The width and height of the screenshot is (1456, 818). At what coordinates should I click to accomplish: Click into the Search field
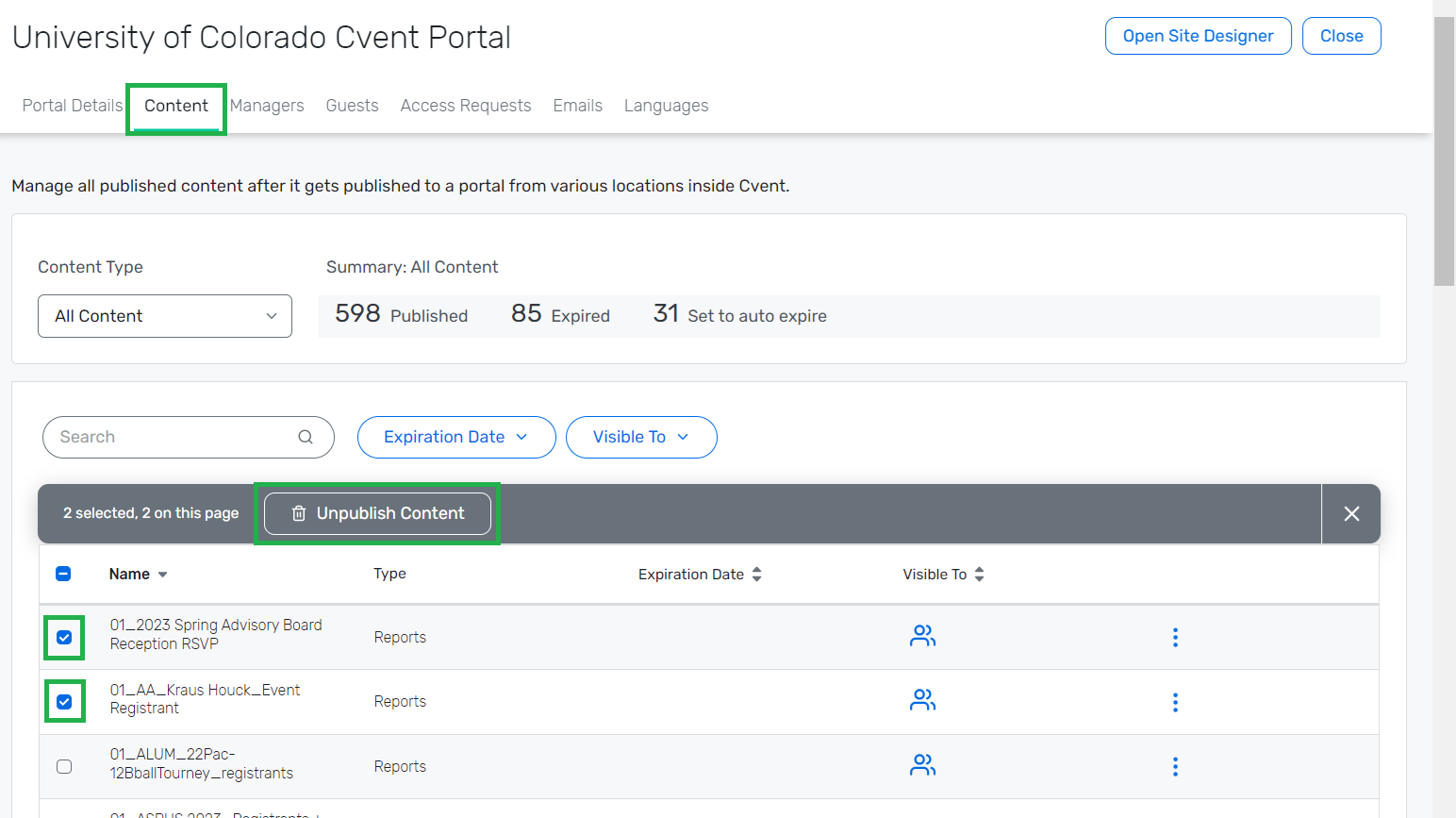click(x=189, y=437)
